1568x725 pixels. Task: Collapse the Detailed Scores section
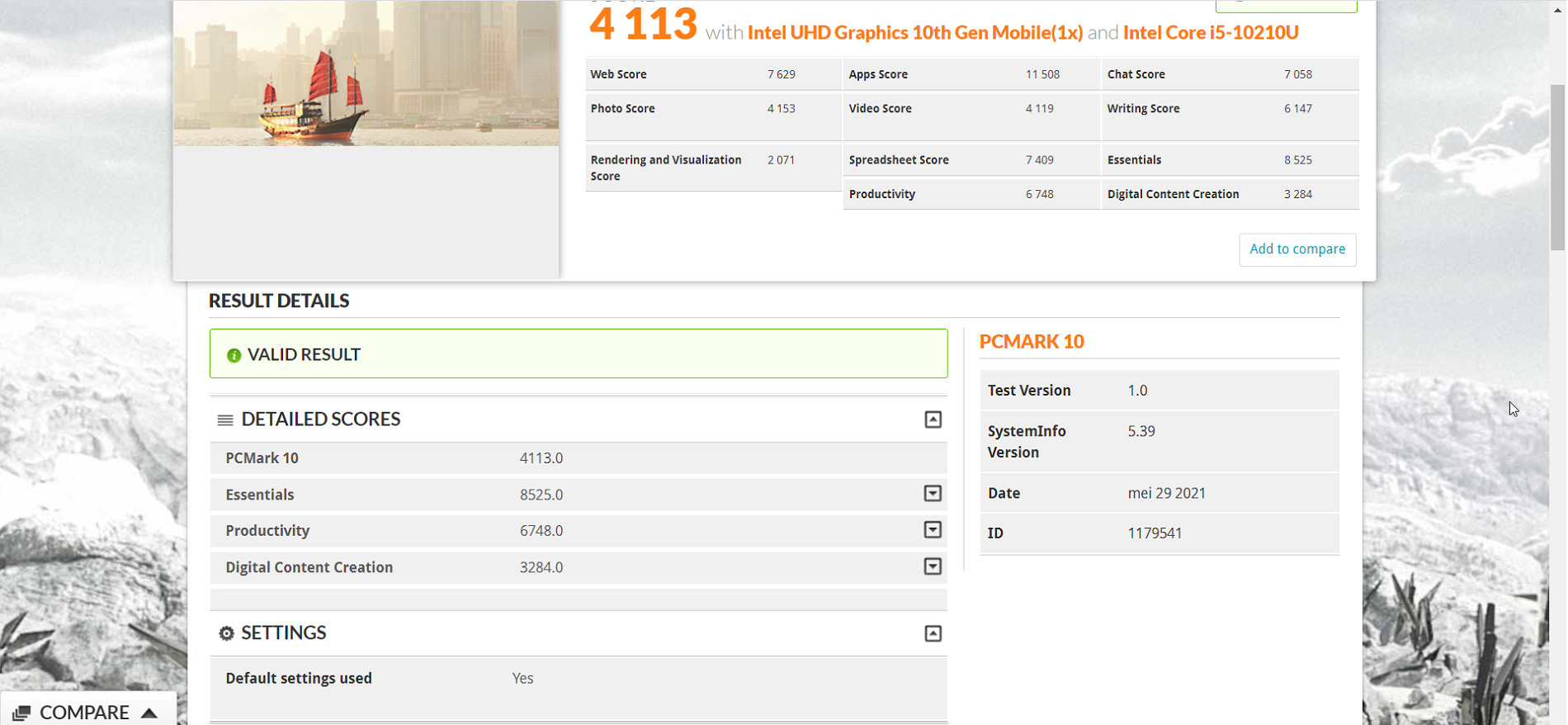click(x=933, y=419)
